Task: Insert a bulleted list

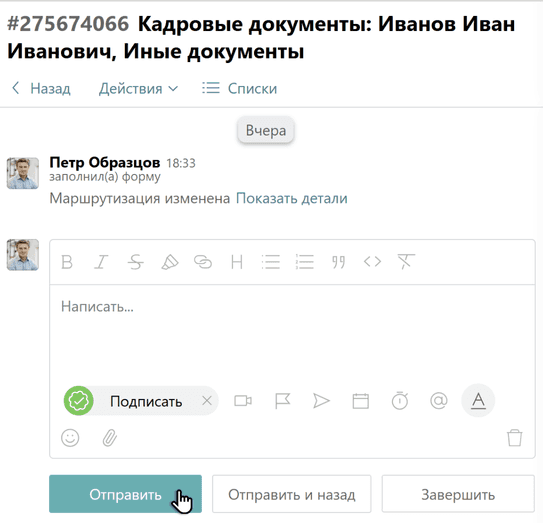Action: tap(270, 262)
